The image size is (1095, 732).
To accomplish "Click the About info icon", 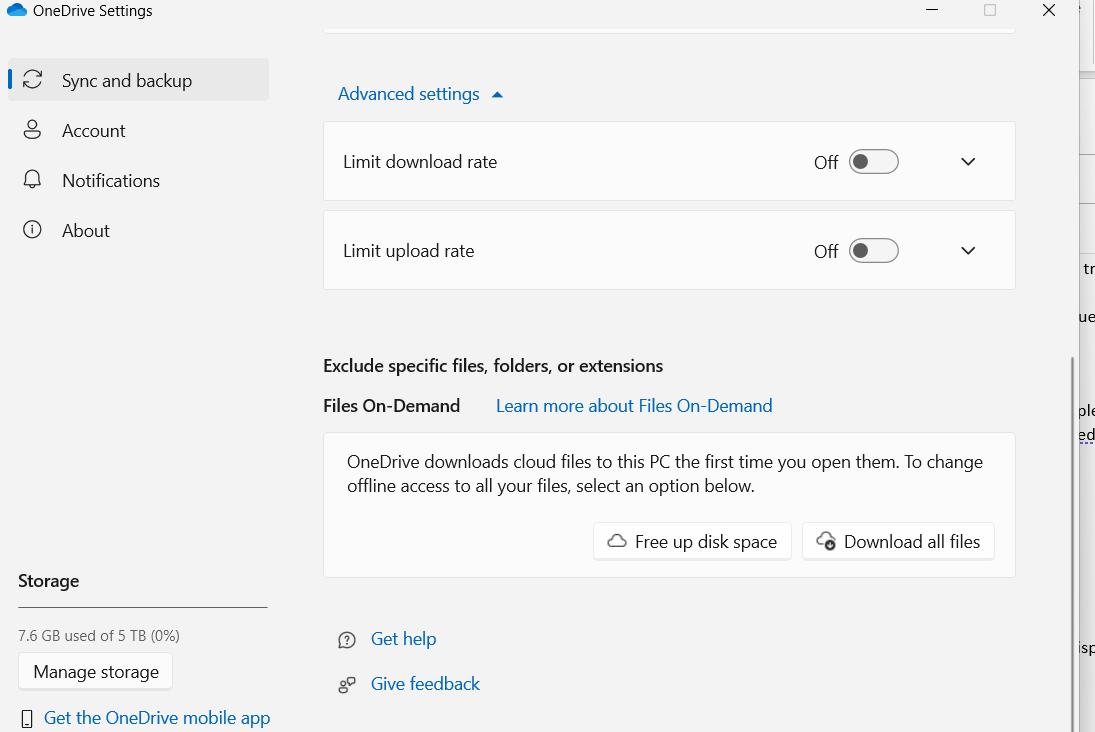I will pos(32,230).
